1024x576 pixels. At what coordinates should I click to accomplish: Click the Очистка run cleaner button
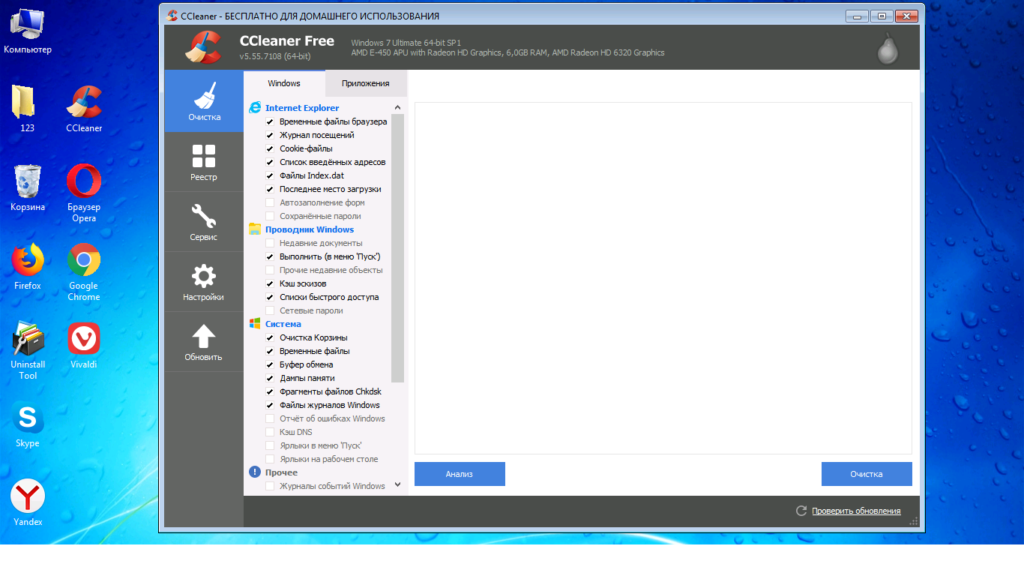click(x=866, y=474)
